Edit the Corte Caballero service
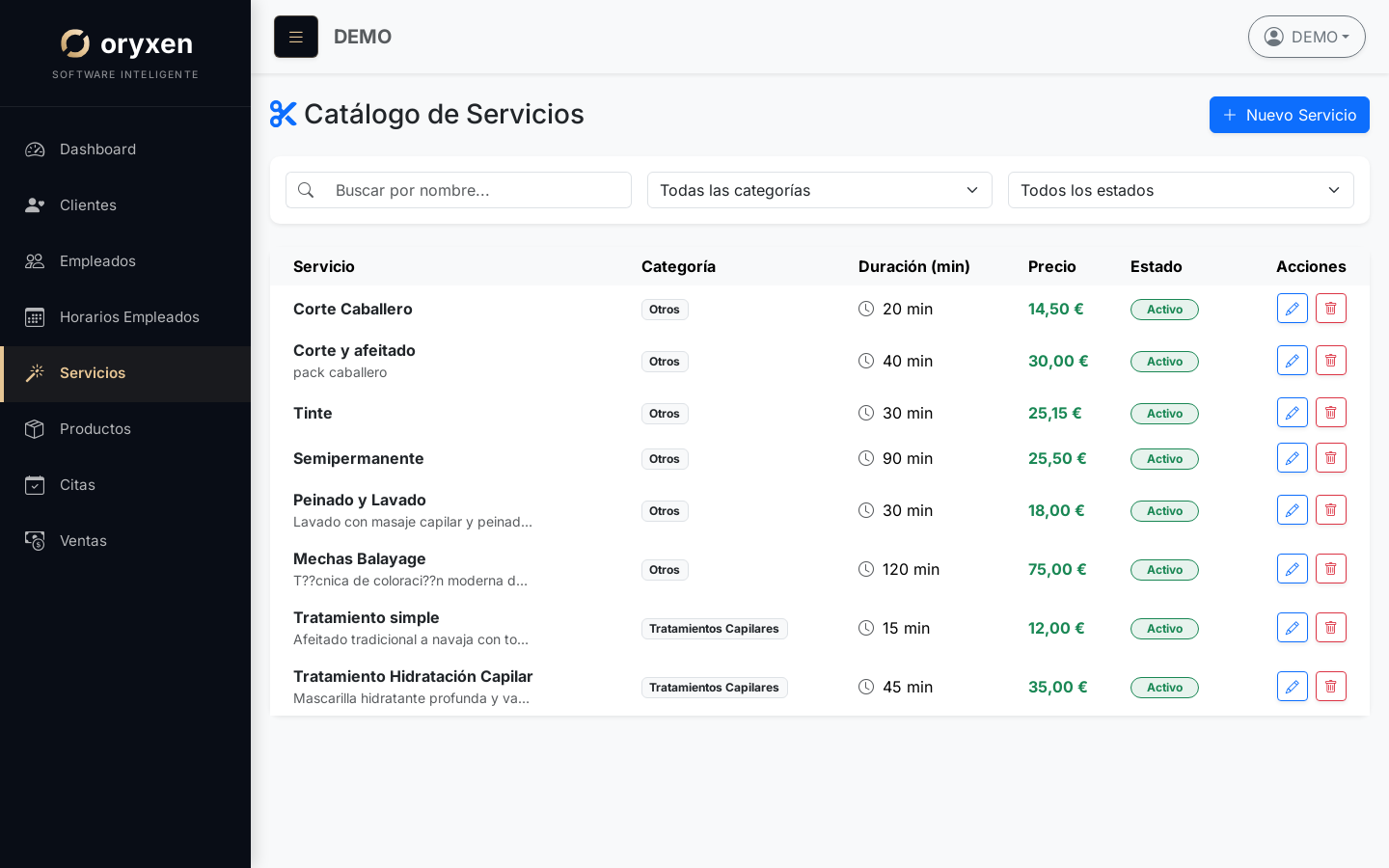 1293,309
